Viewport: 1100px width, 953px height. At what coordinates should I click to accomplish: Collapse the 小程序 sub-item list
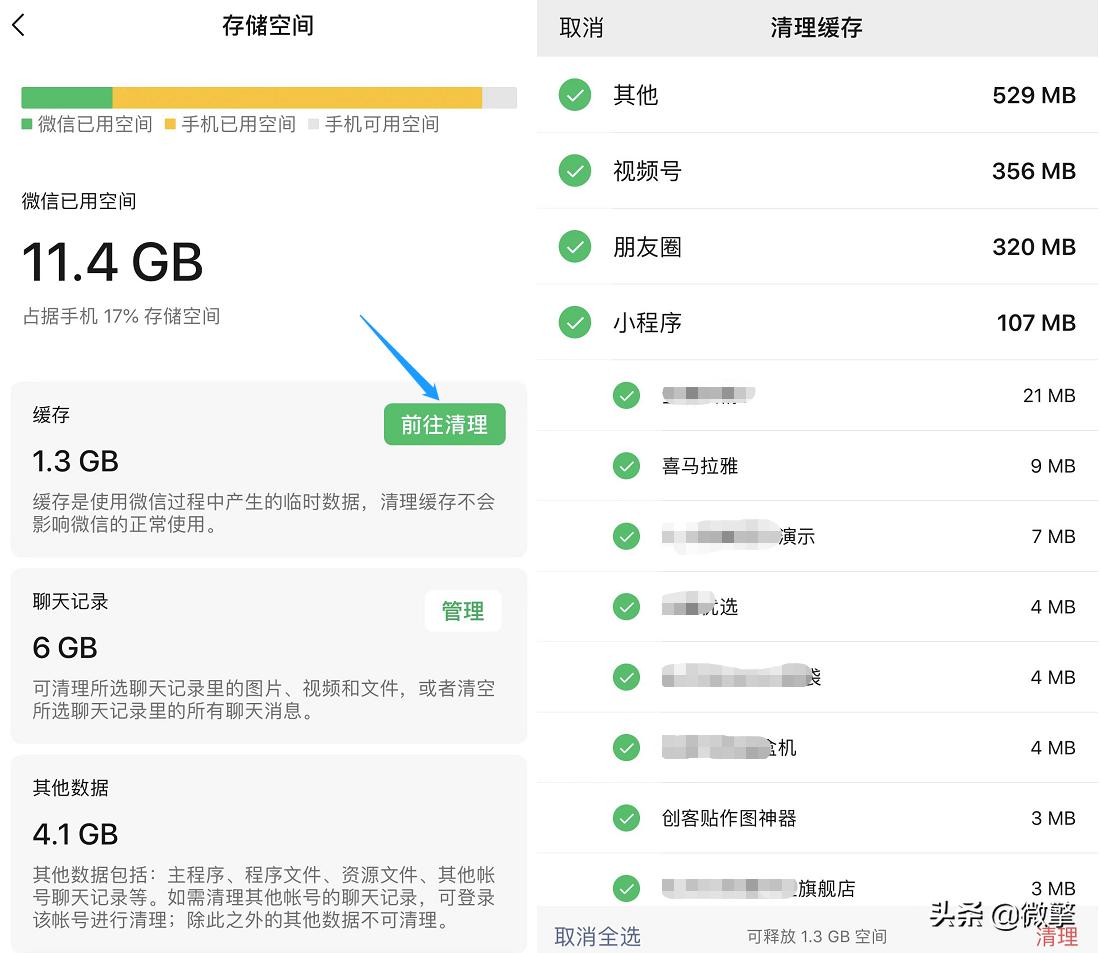click(x=647, y=322)
